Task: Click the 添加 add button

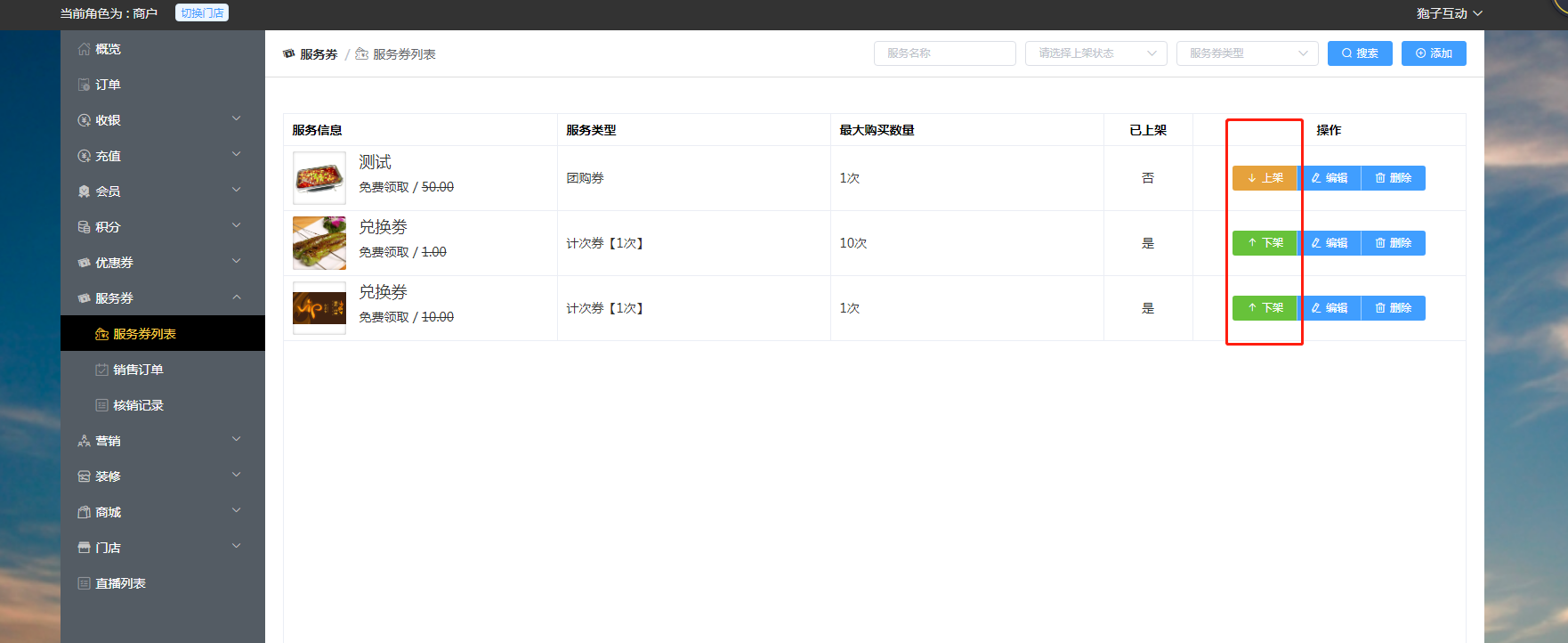Action: coord(1434,53)
